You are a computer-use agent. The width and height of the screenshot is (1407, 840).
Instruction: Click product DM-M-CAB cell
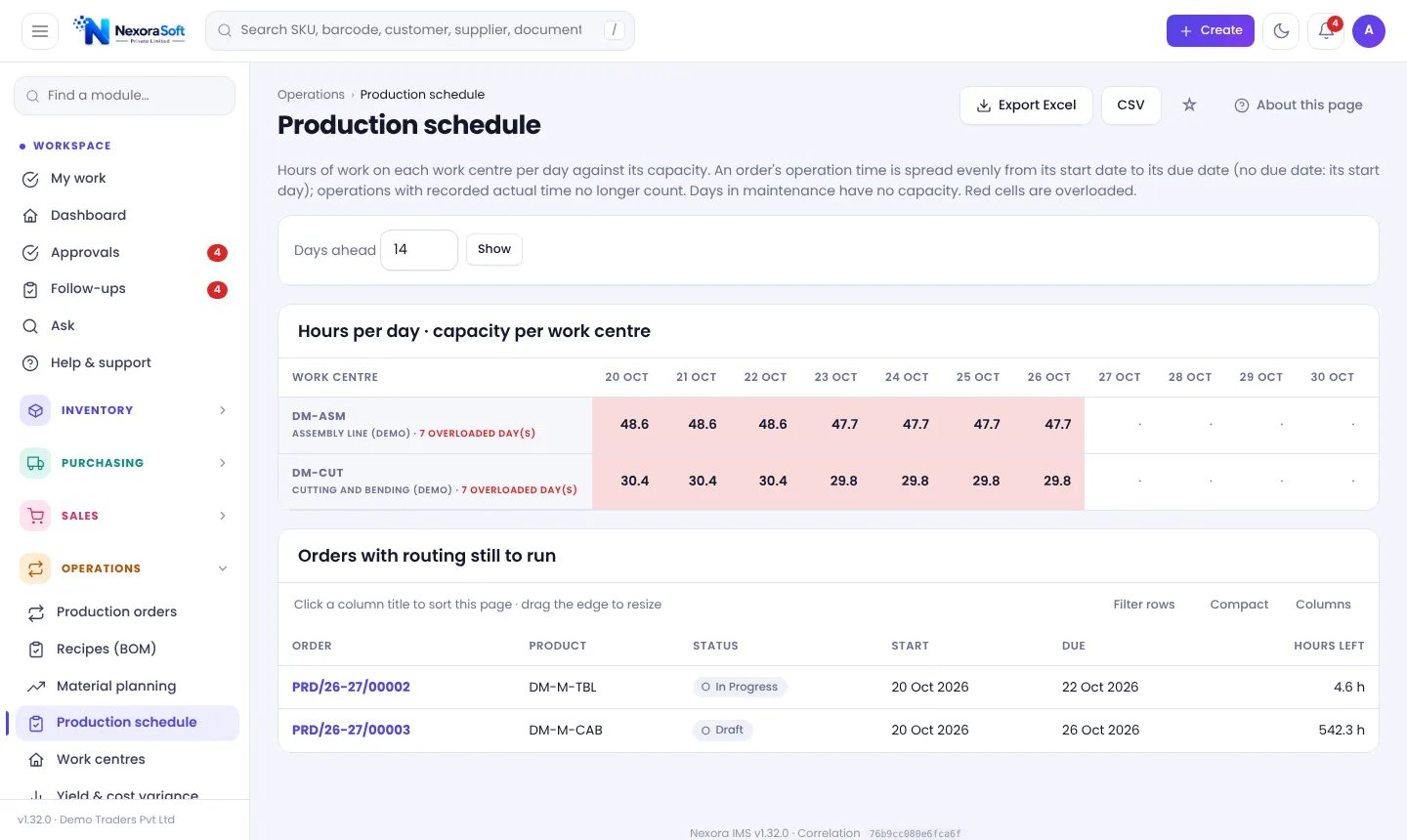click(566, 731)
